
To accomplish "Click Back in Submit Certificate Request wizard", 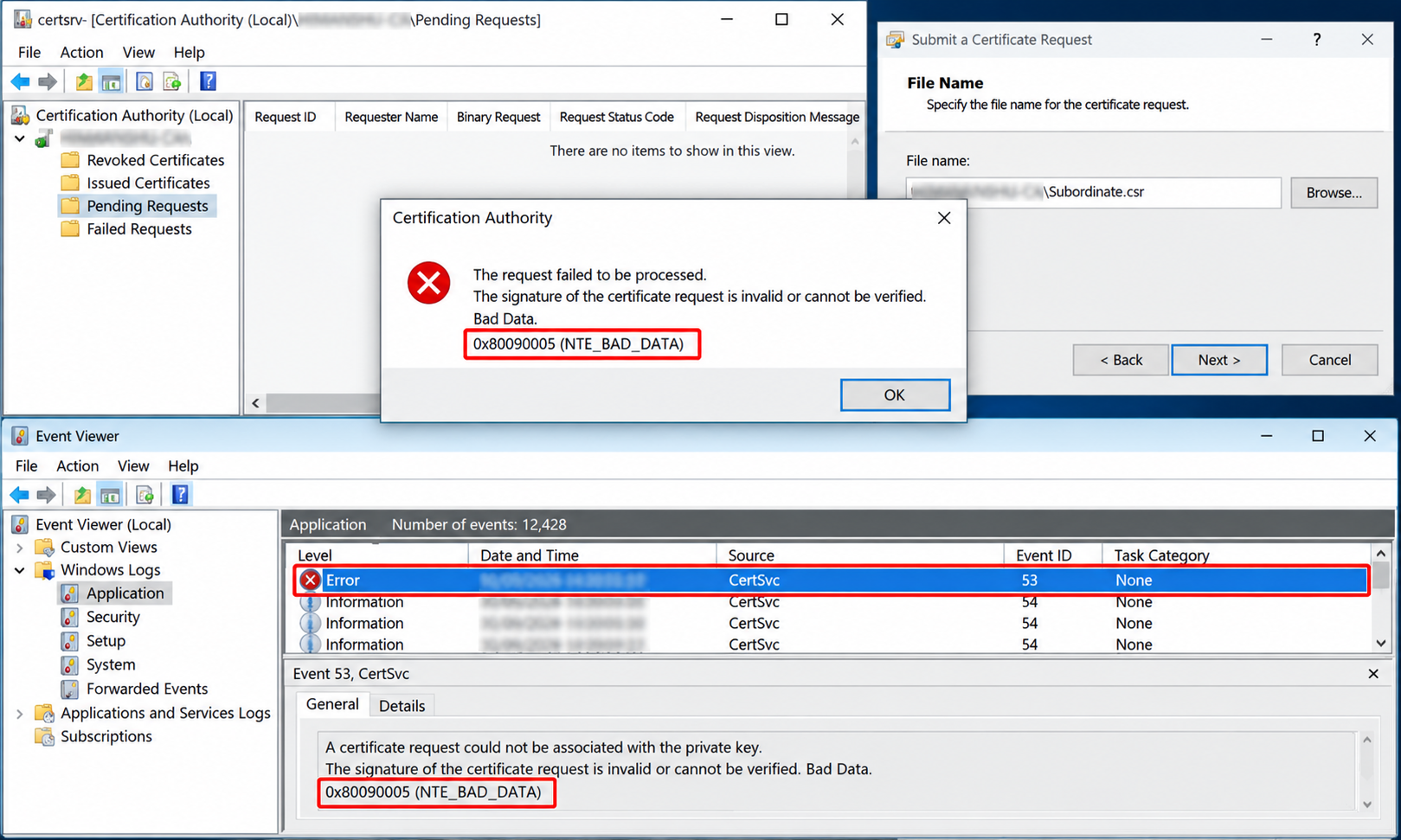I will (1121, 360).
